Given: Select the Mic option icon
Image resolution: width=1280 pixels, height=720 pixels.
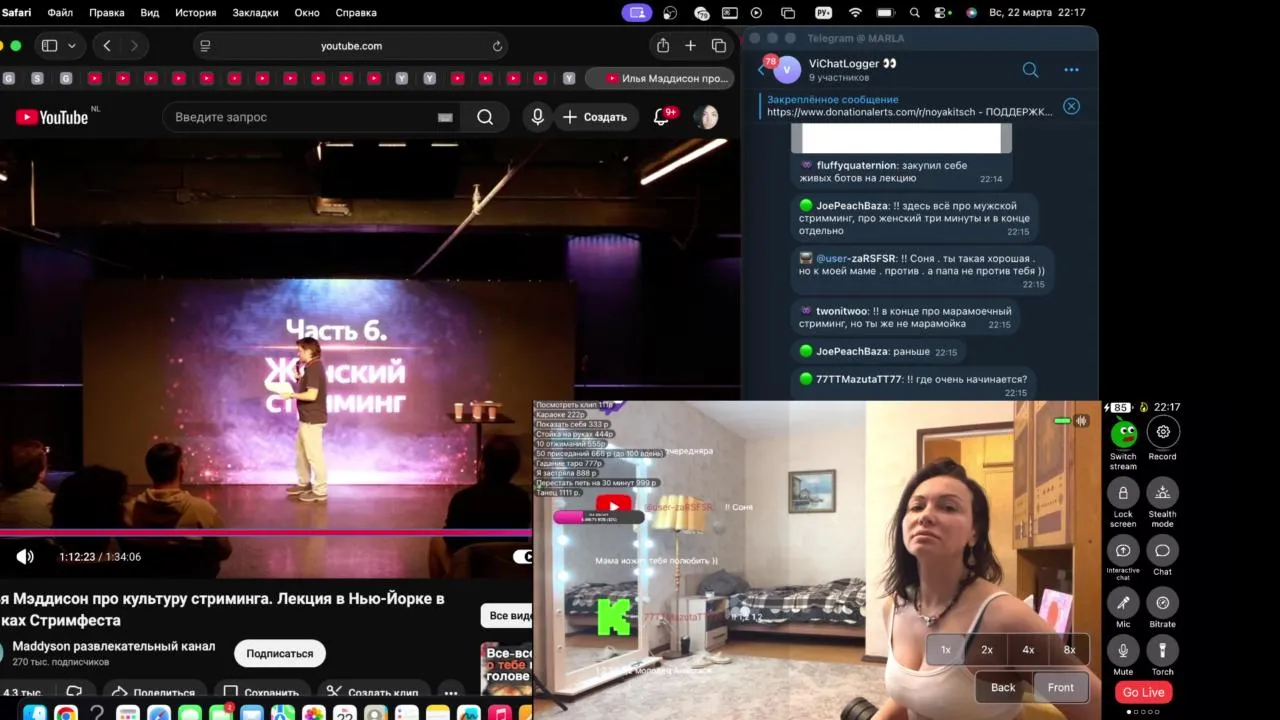Looking at the screenshot, I should [x=1123, y=602].
